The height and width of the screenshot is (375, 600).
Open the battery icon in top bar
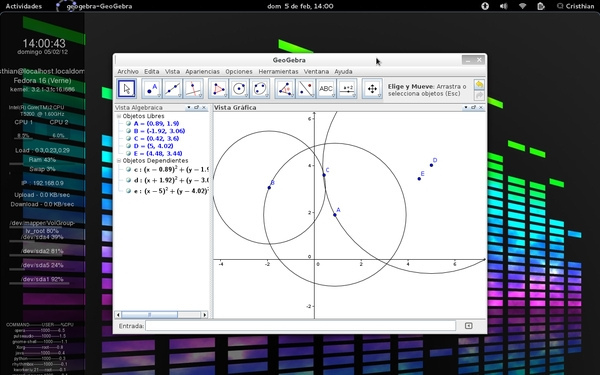(541, 6)
